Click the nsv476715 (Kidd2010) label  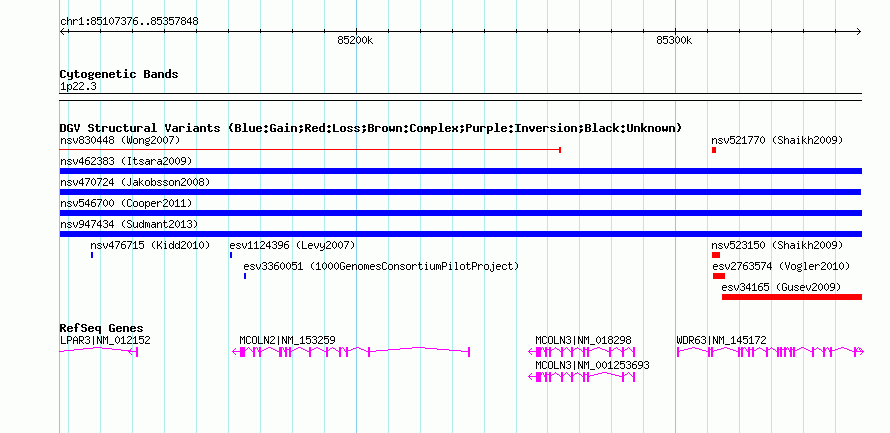[x=150, y=245]
